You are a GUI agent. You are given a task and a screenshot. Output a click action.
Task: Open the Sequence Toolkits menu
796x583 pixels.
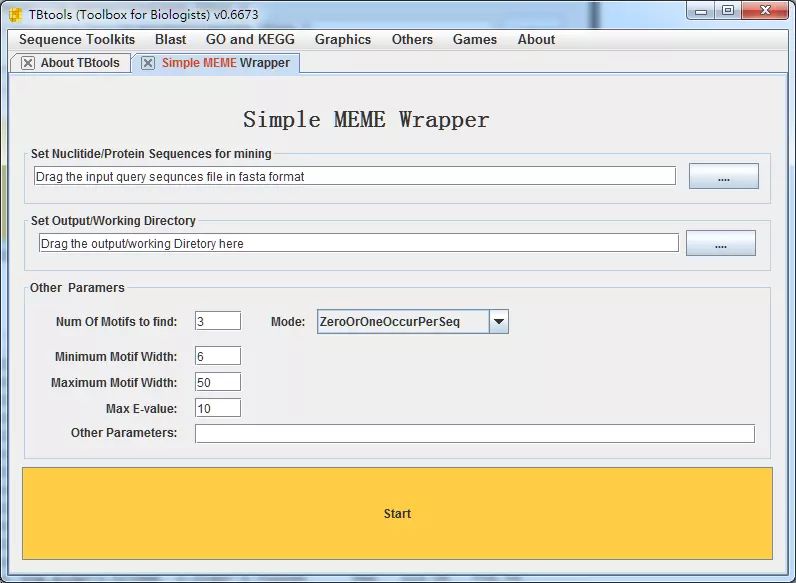[77, 40]
